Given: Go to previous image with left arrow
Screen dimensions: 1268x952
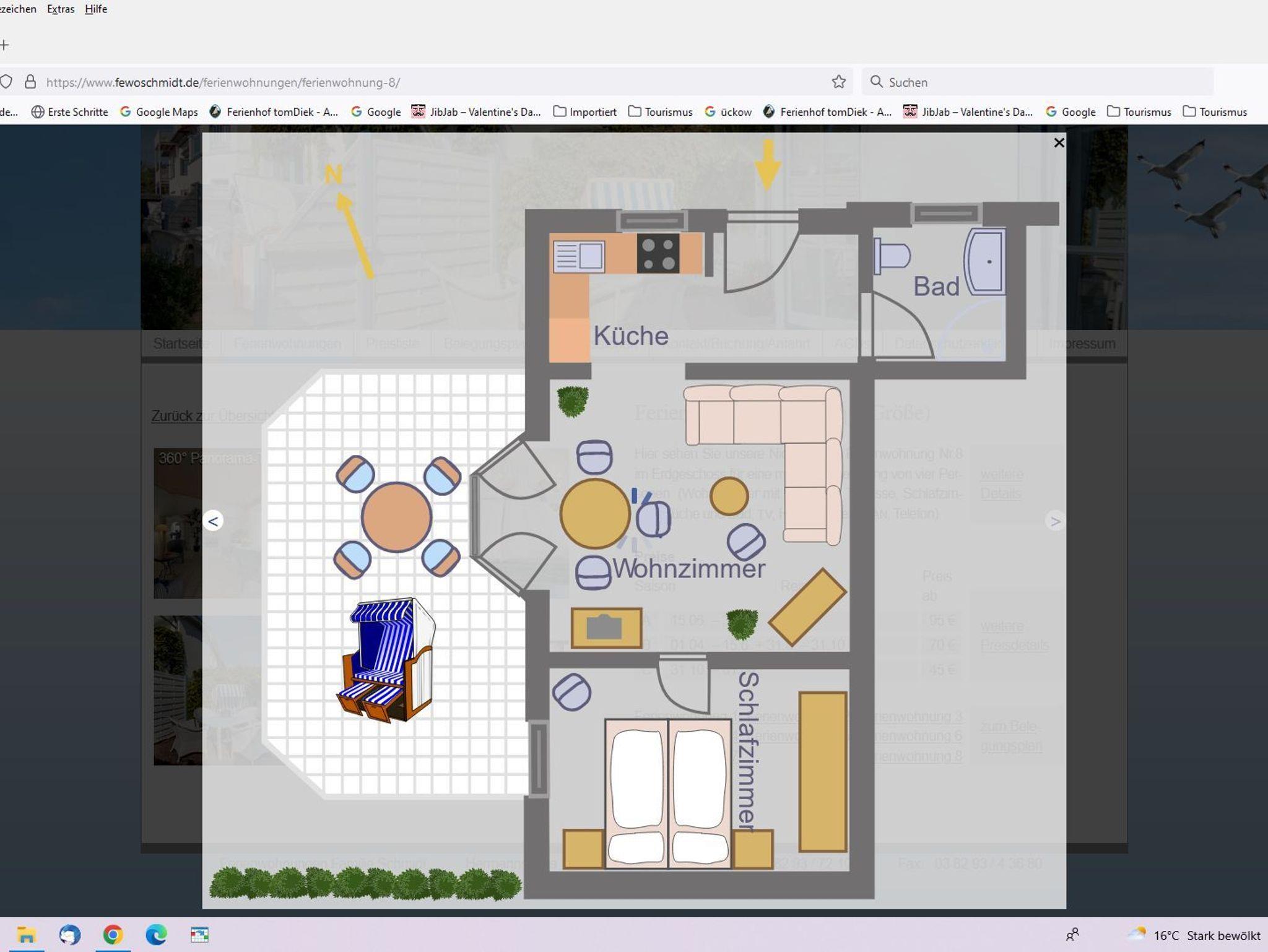Looking at the screenshot, I should pos(213,521).
